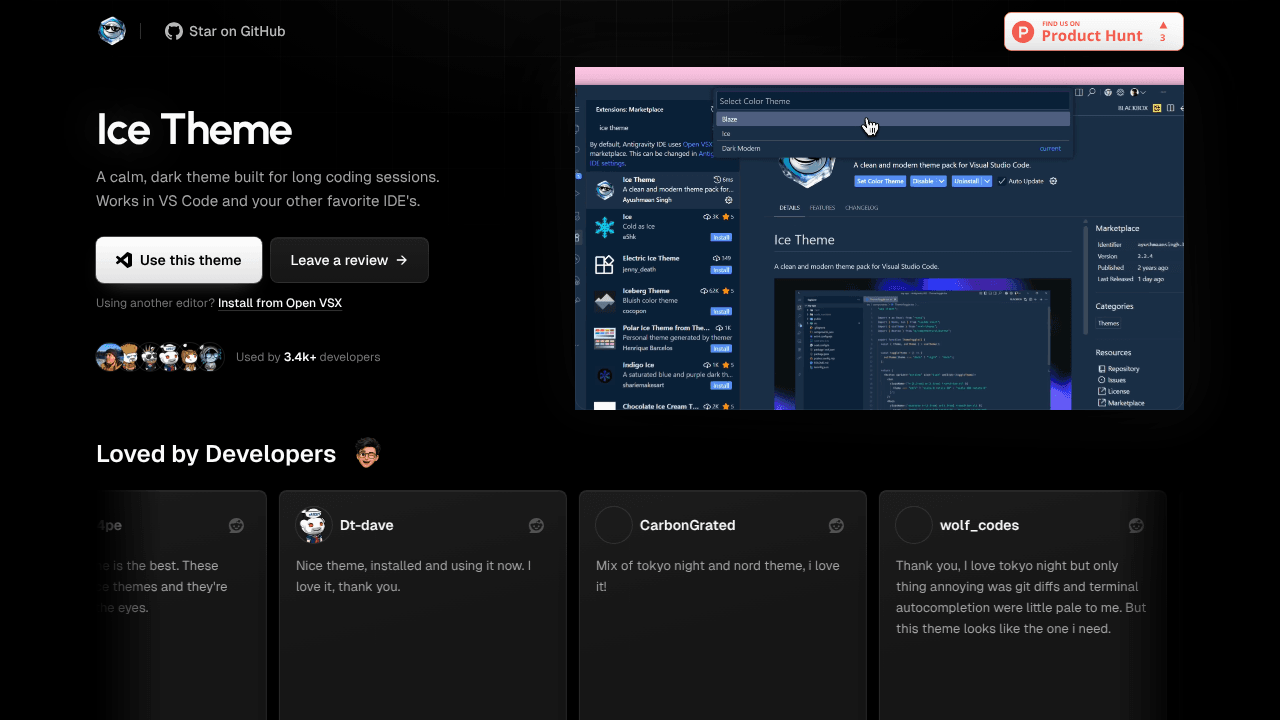
Task: Click the Select Color Theme field in screenshot
Action: [893, 101]
